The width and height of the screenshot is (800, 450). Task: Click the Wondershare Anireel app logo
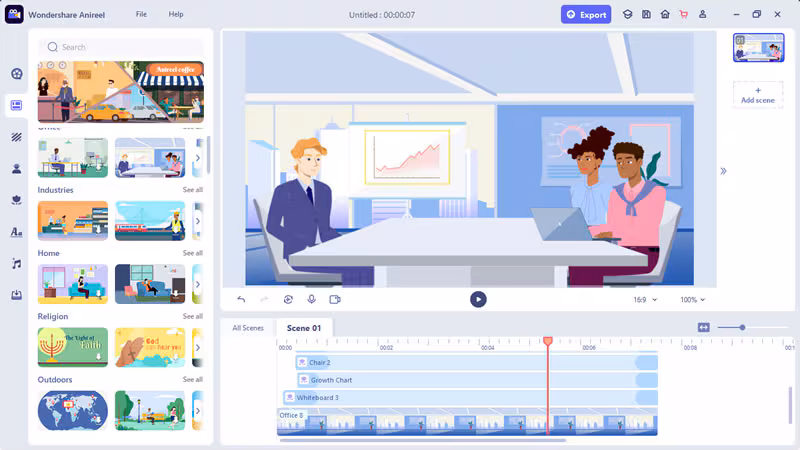pyautogui.click(x=14, y=14)
